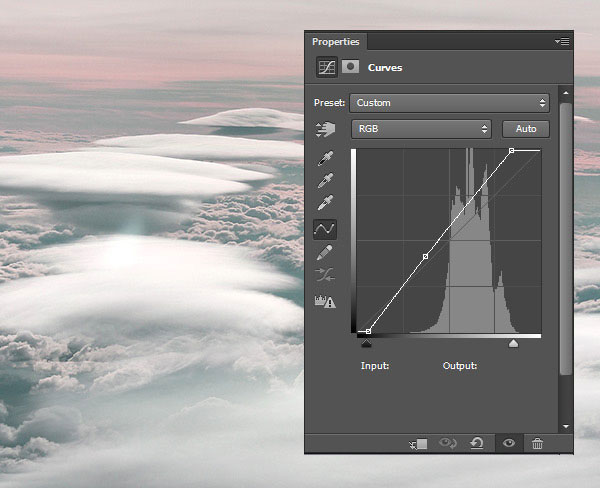Image resolution: width=600 pixels, height=488 pixels.
Task: Select the pencil draw-curve tool
Action: point(325,253)
